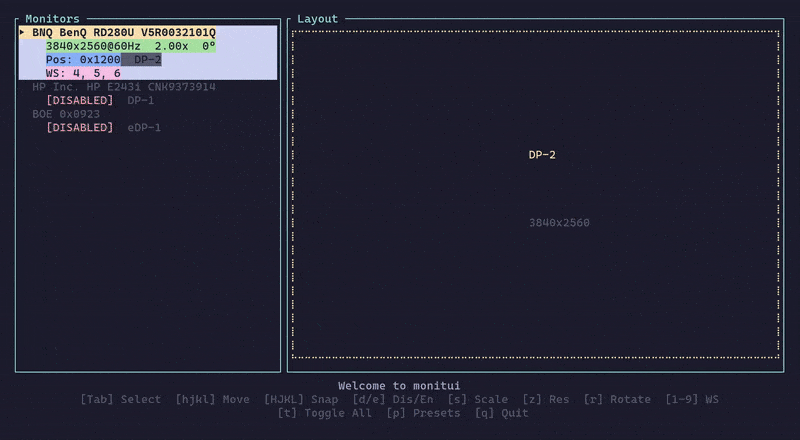Click the [q] Quit shortcut
The width and height of the screenshot is (800, 440).
500,413
